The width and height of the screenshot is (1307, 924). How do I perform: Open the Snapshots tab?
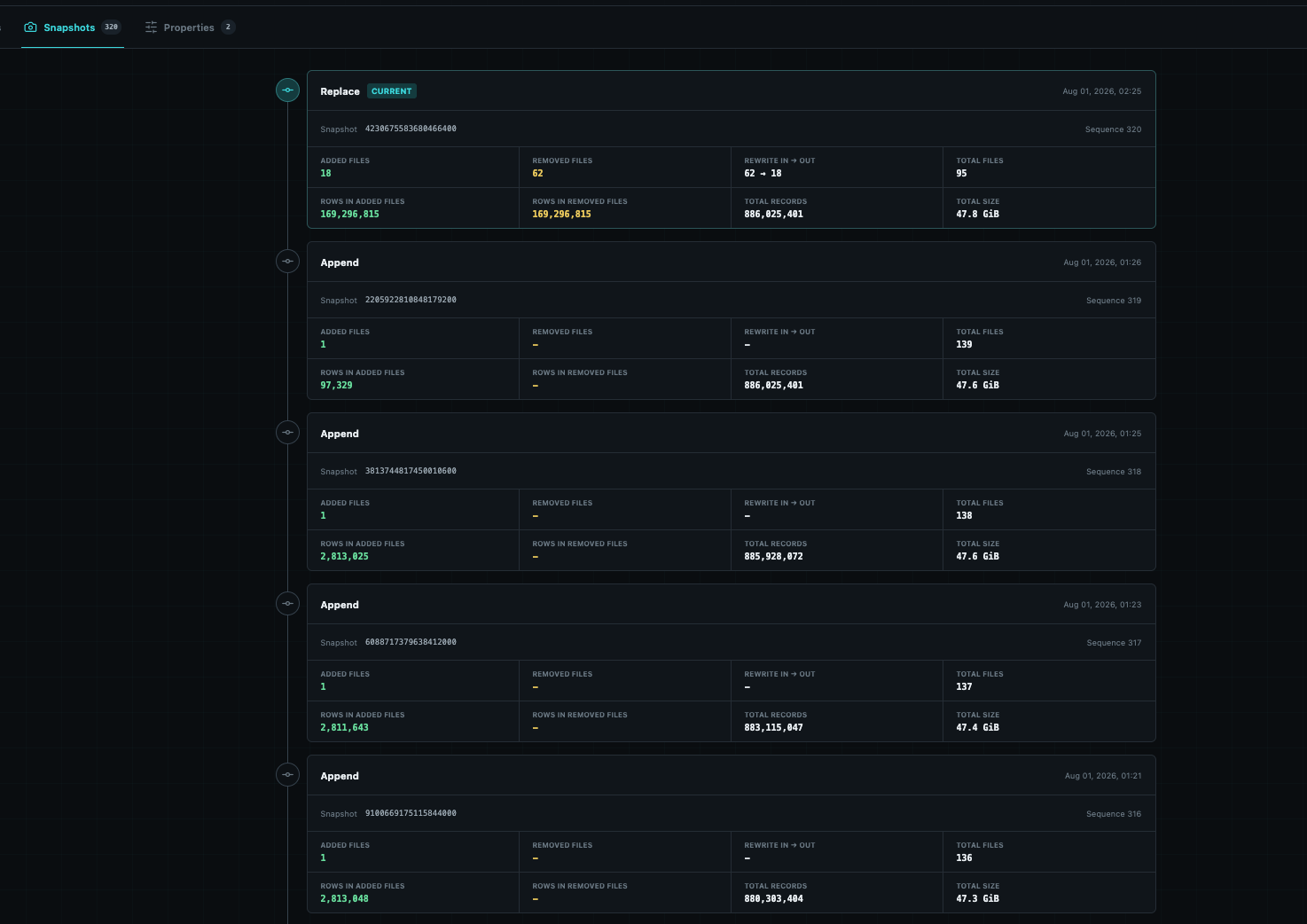(x=72, y=27)
